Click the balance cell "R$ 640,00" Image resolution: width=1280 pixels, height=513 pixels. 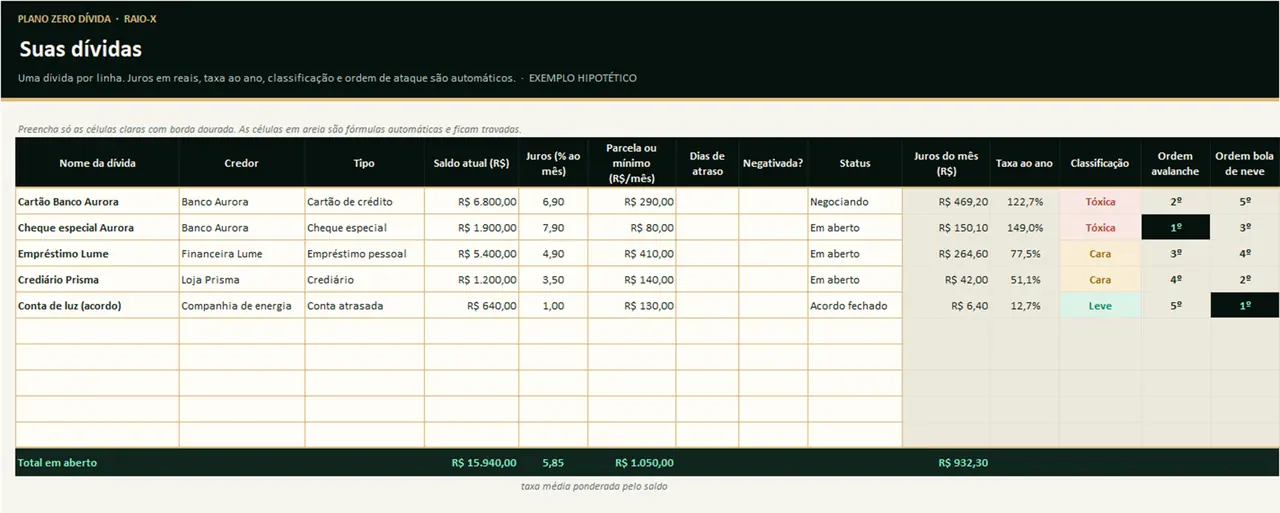pos(472,305)
